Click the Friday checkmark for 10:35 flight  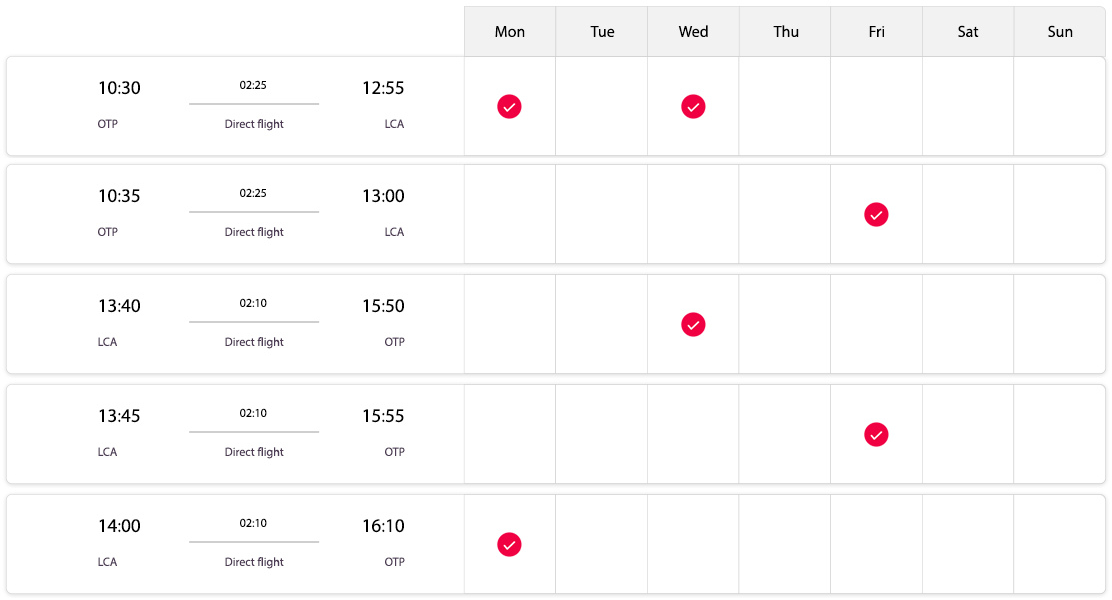click(876, 214)
